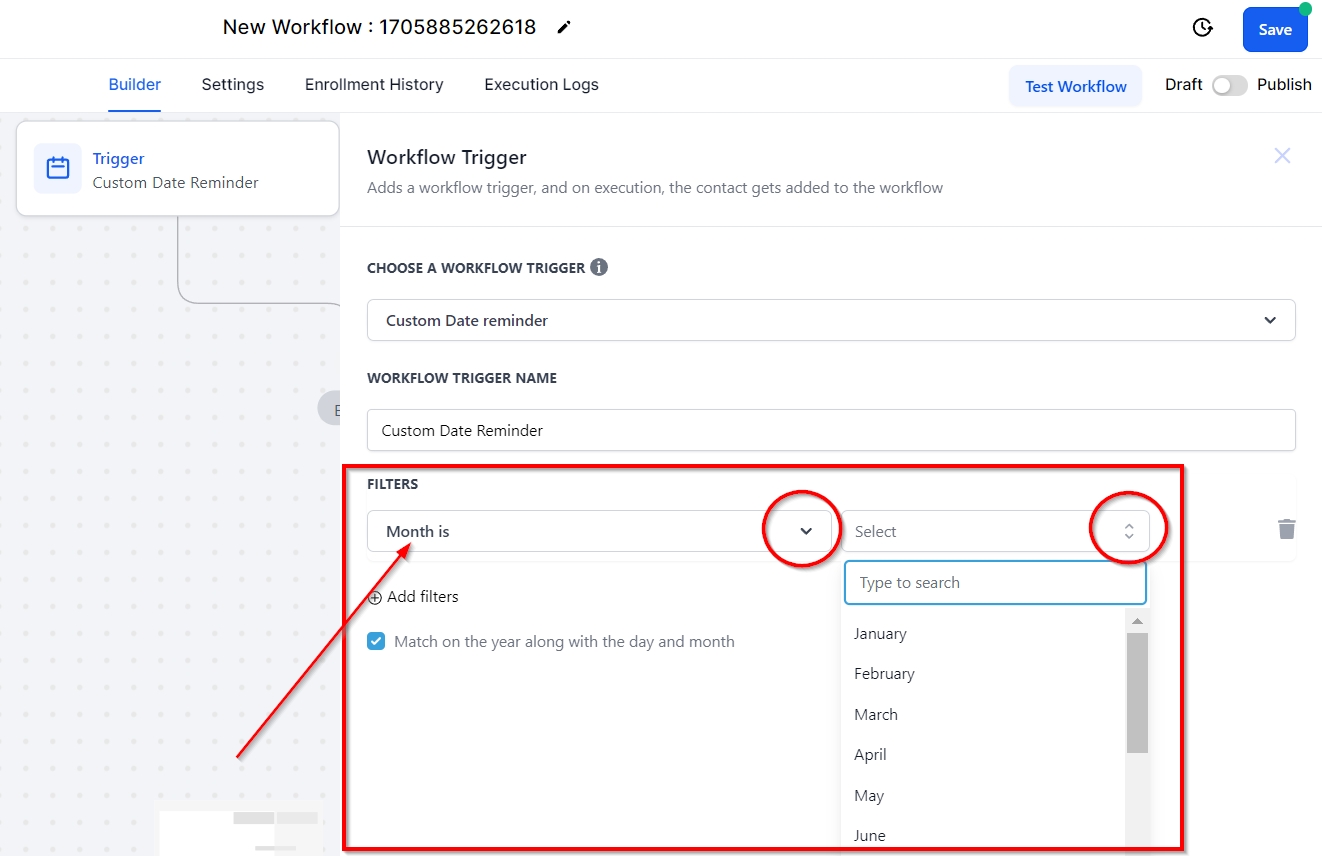Click the info icon beside Choose a Workflow Trigger
1322x856 pixels.
(598, 267)
